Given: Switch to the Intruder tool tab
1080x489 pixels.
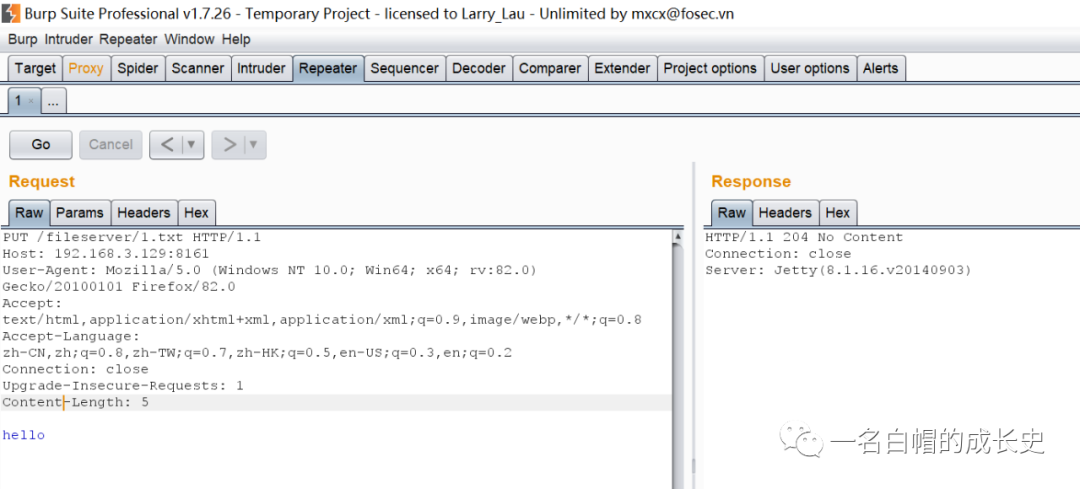Looking at the screenshot, I should pos(261,69).
